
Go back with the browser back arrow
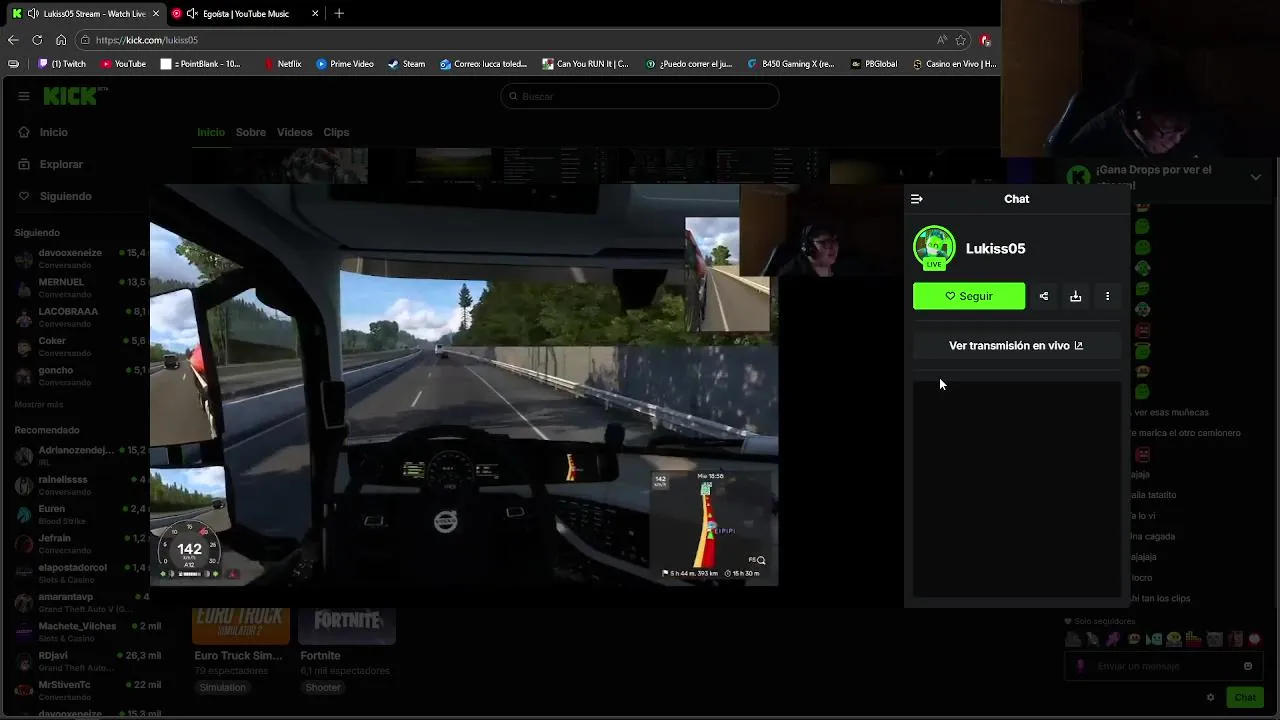click(x=13, y=40)
